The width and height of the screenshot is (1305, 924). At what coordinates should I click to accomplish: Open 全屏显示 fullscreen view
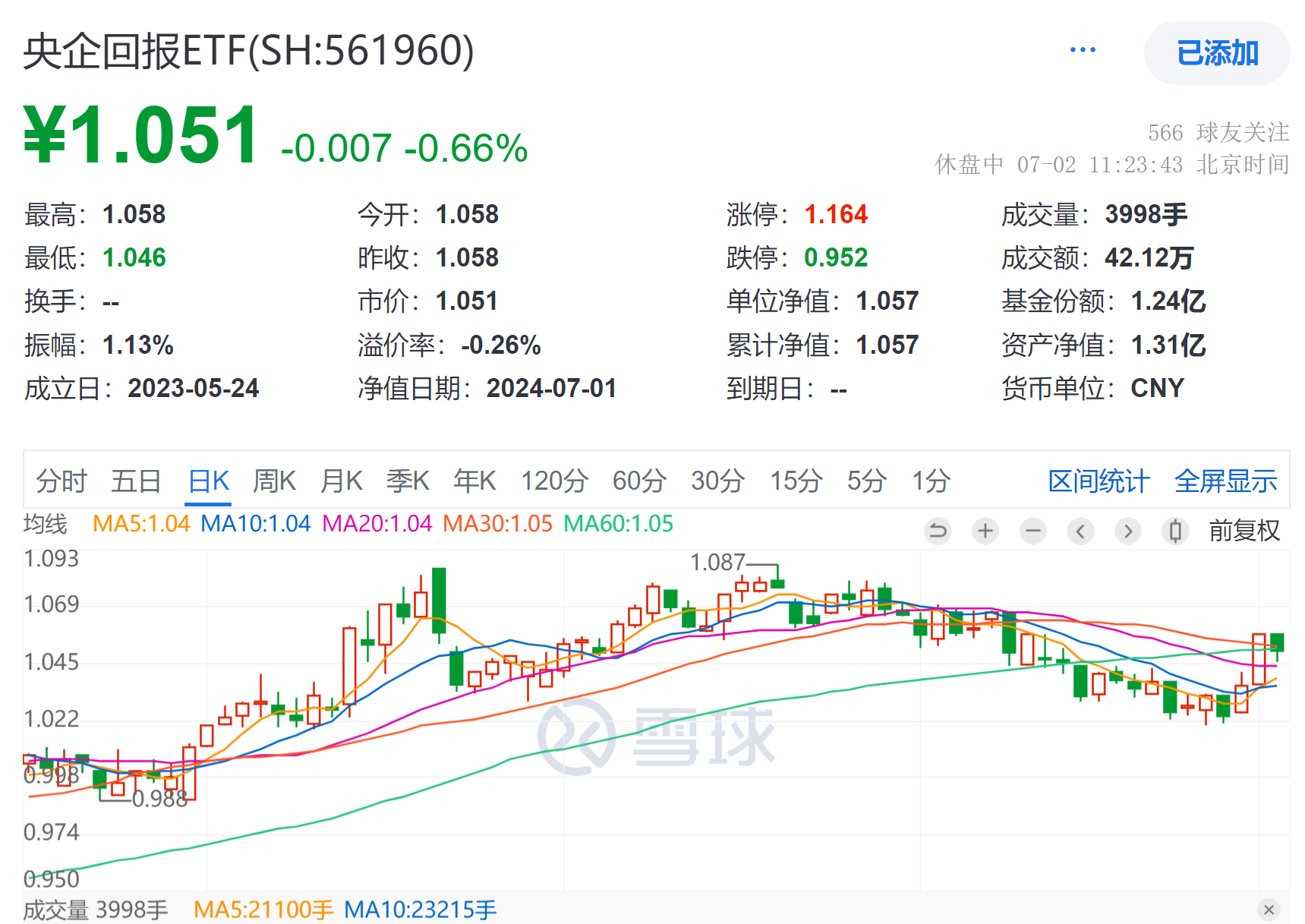[1226, 480]
